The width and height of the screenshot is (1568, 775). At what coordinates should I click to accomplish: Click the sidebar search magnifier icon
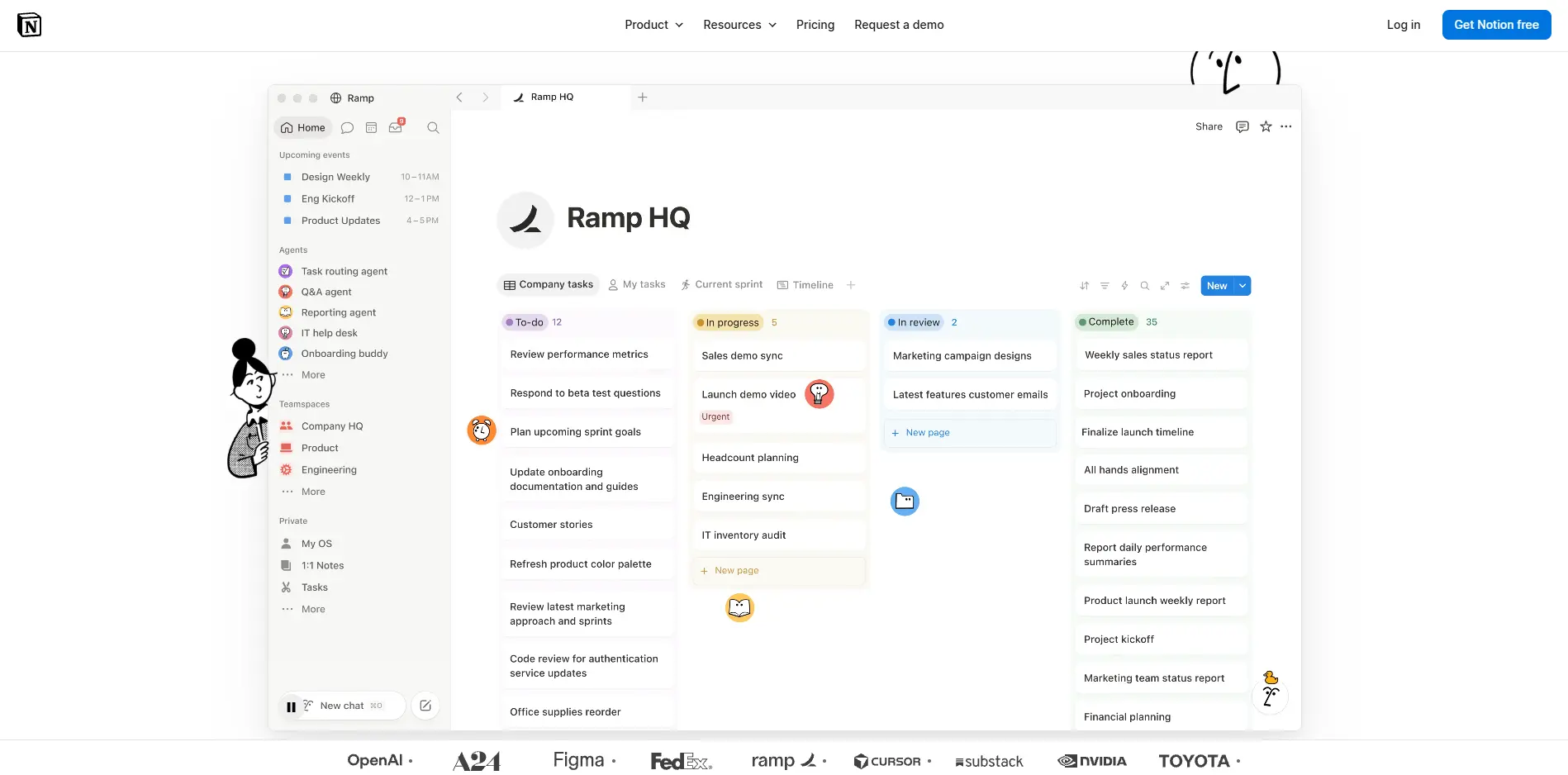[433, 128]
